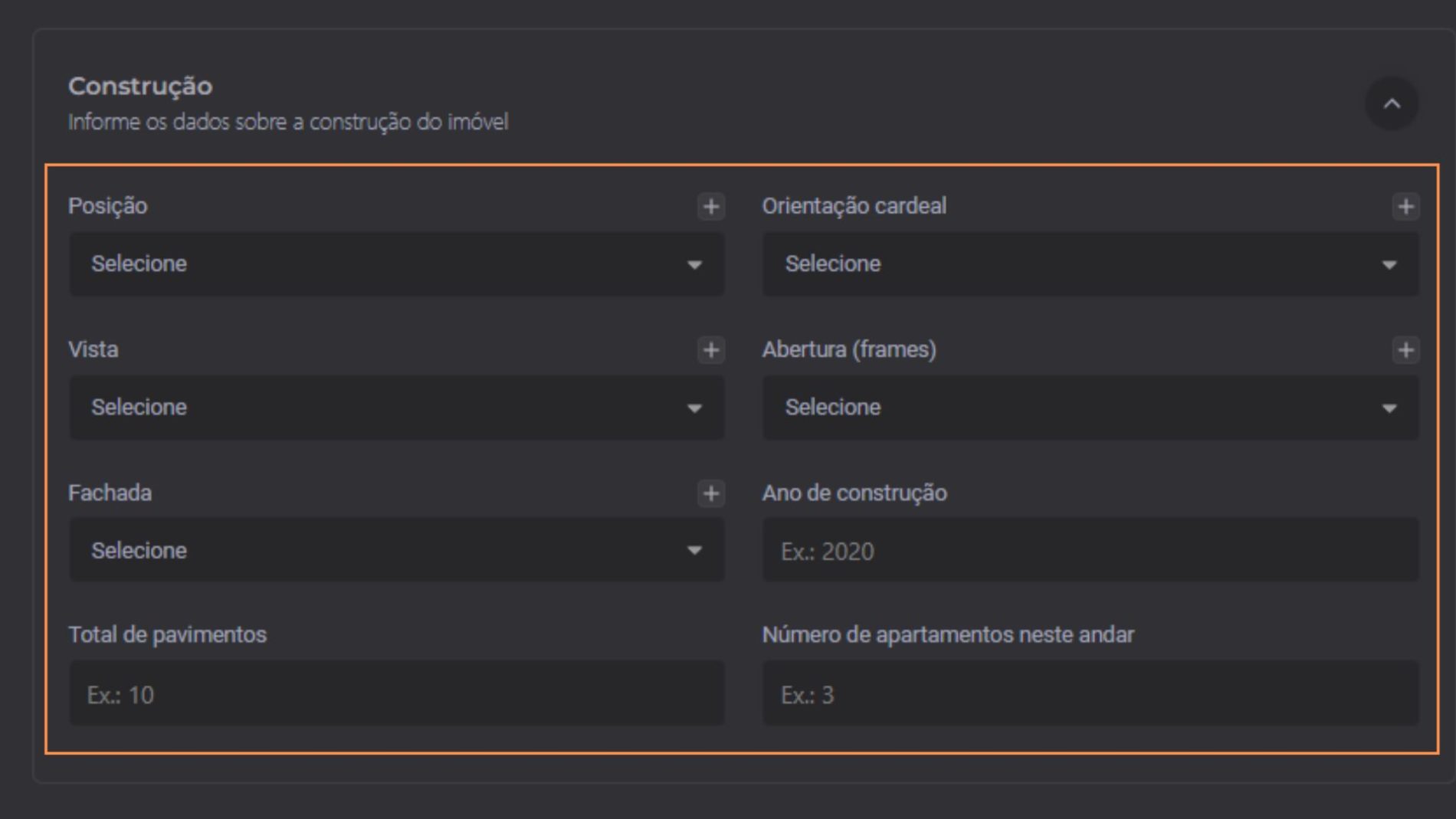Image resolution: width=1456 pixels, height=819 pixels.
Task: Click the Total de pavimentos input
Action: click(396, 693)
